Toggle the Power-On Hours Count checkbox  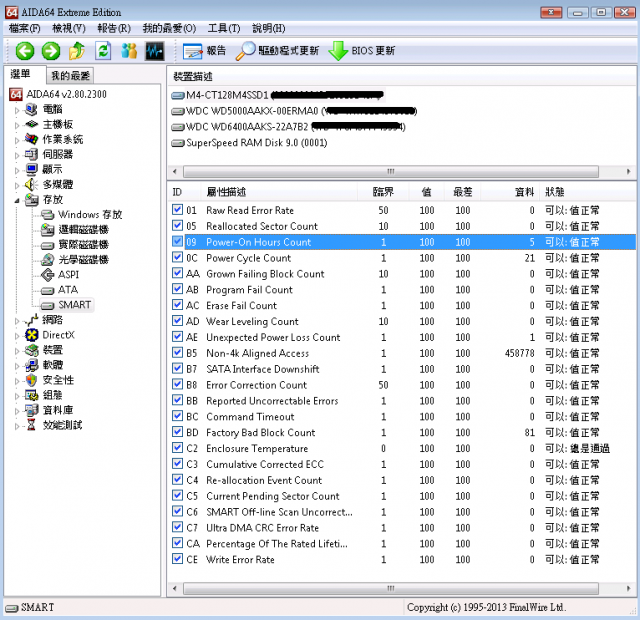tap(177, 242)
